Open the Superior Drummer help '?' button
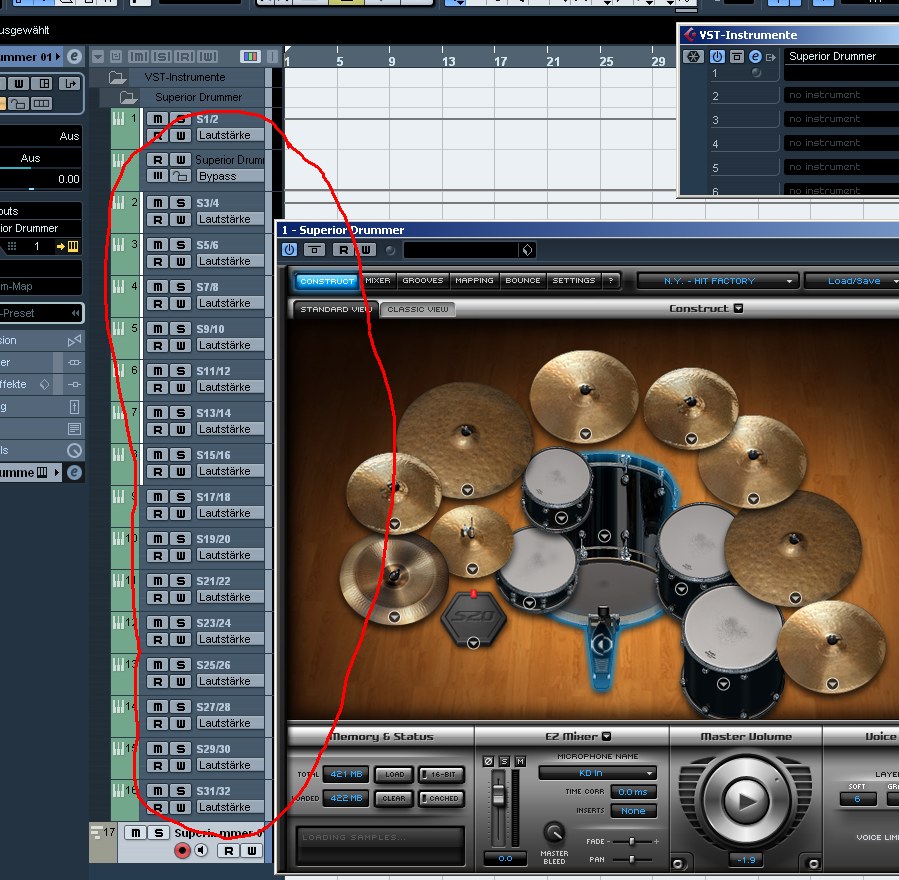Viewport: 899px width, 880px height. pyautogui.click(x=611, y=280)
